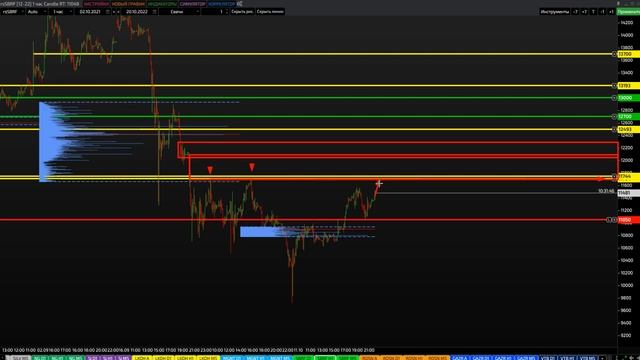Open the НАСТРОЙКИ menu

96,4
